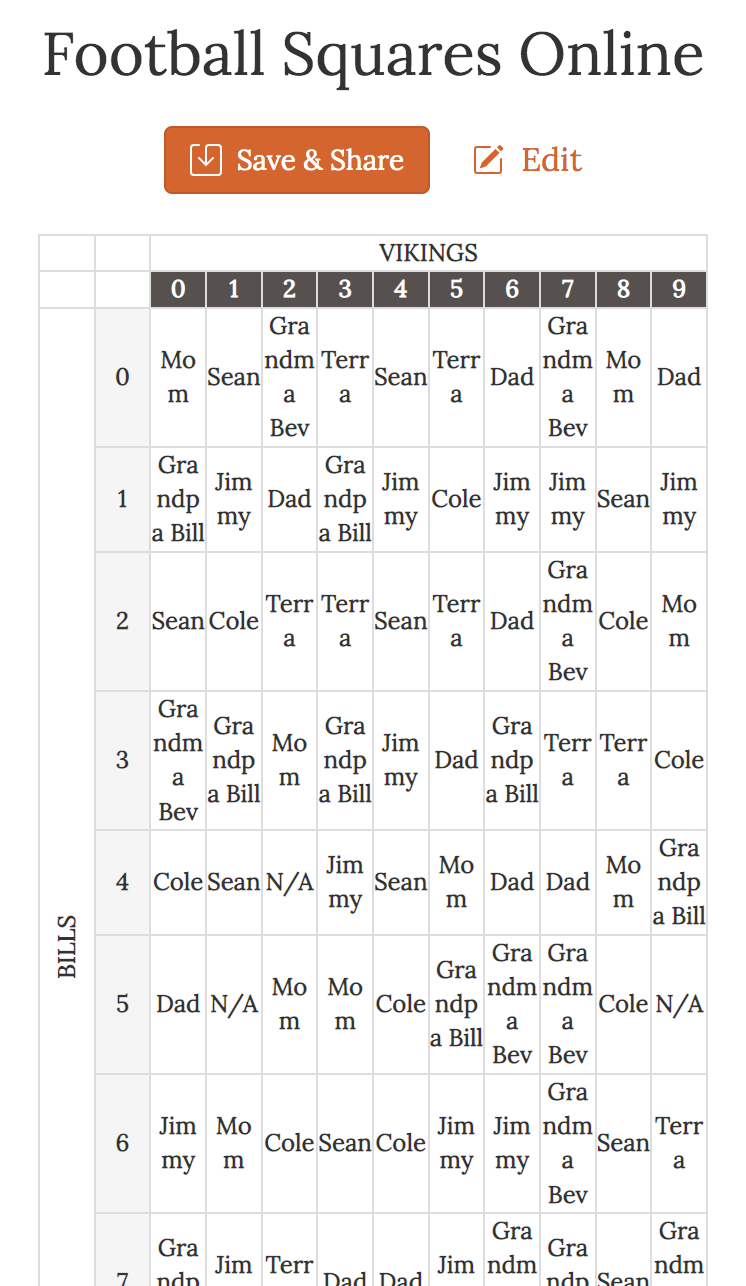746x1286 pixels.
Task: Click the download icon on Save & Share
Action: coord(205,159)
